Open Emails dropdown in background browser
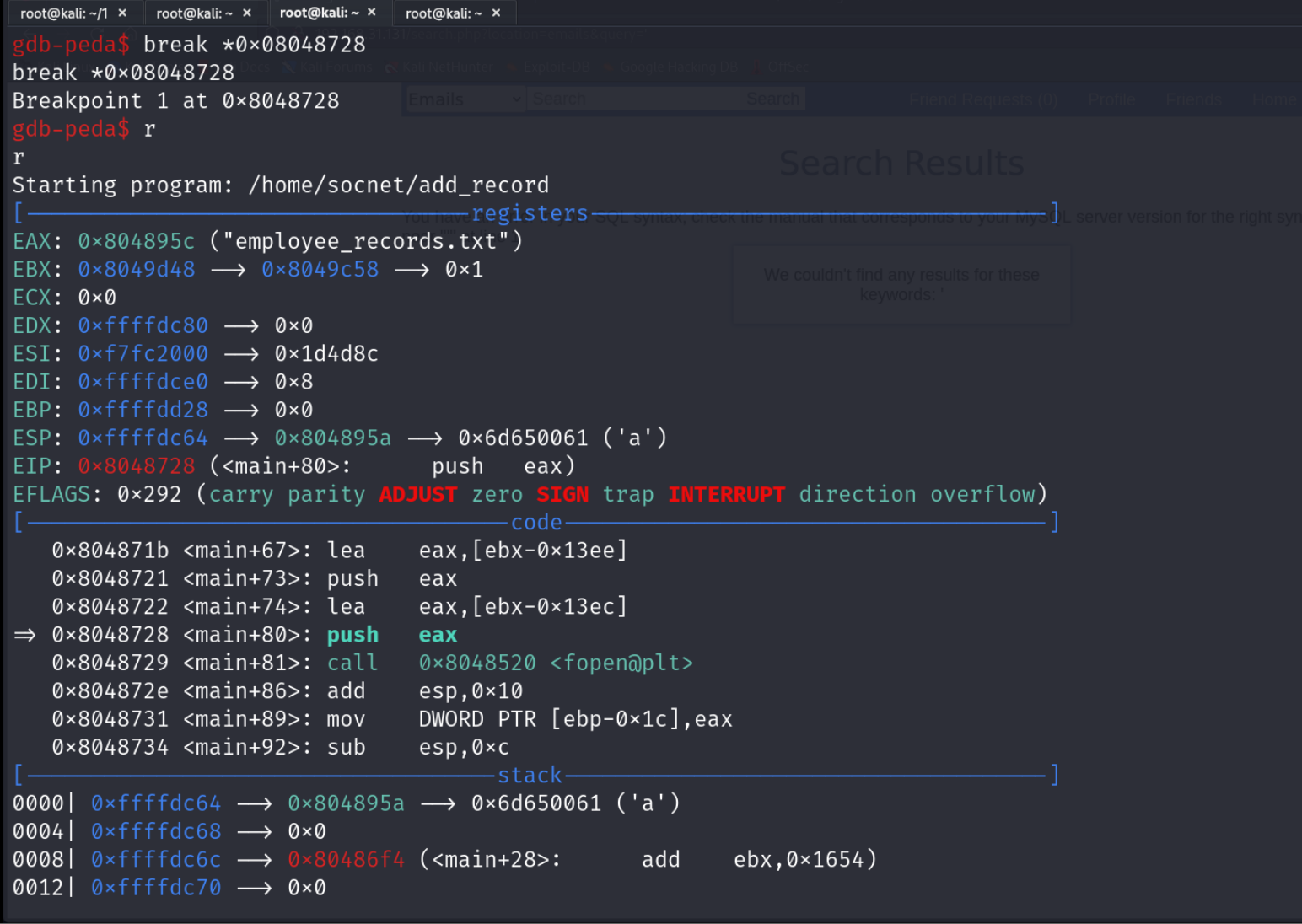The width and height of the screenshot is (1302, 924). 465,99
